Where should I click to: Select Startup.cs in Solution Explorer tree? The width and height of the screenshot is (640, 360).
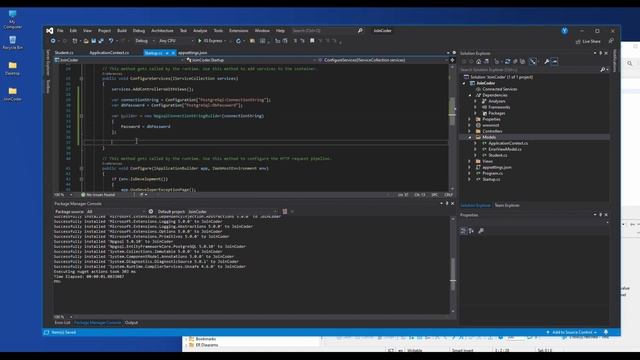[491, 179]
